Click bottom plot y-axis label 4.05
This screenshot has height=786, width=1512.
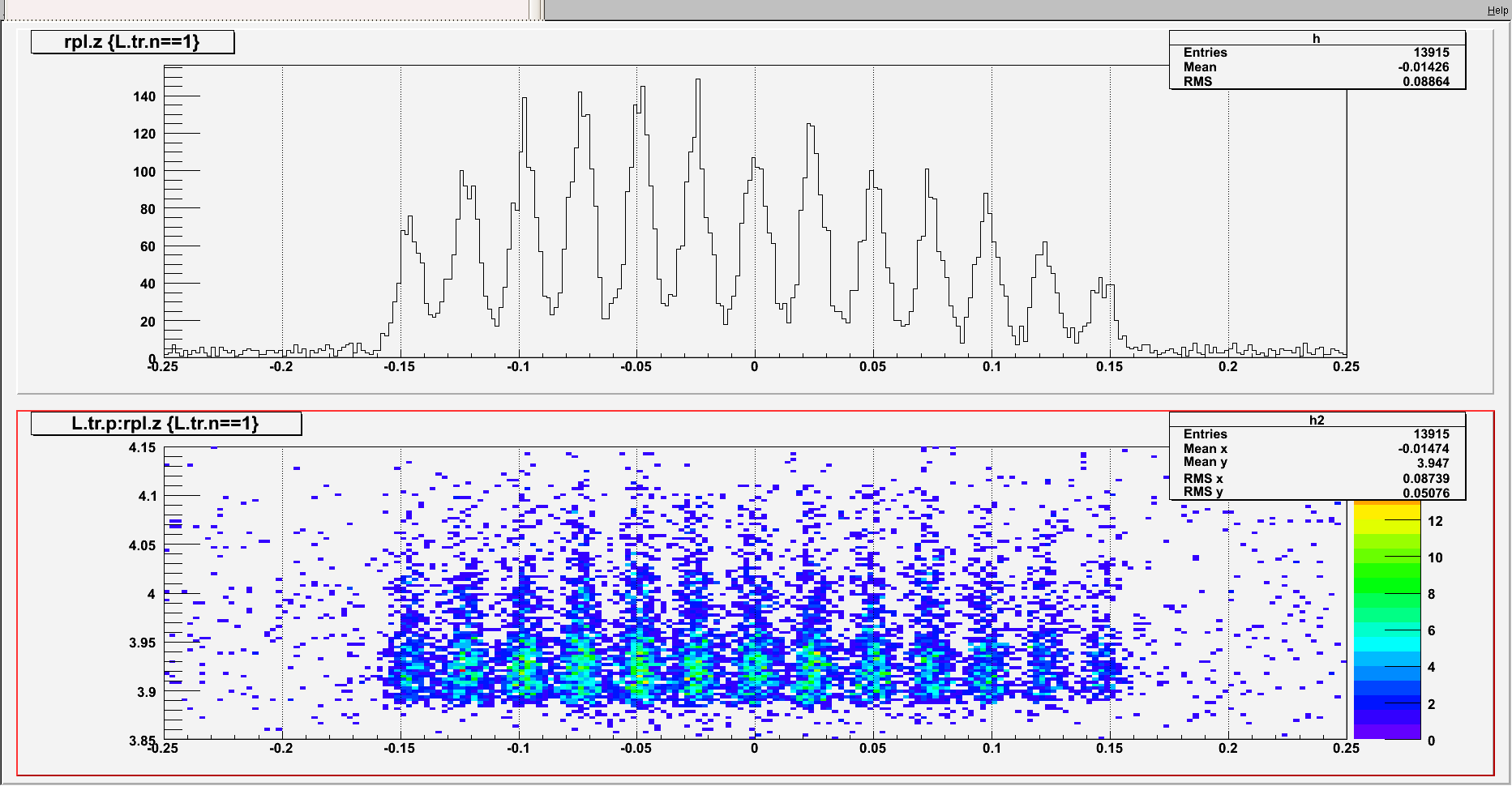(142, 546)
